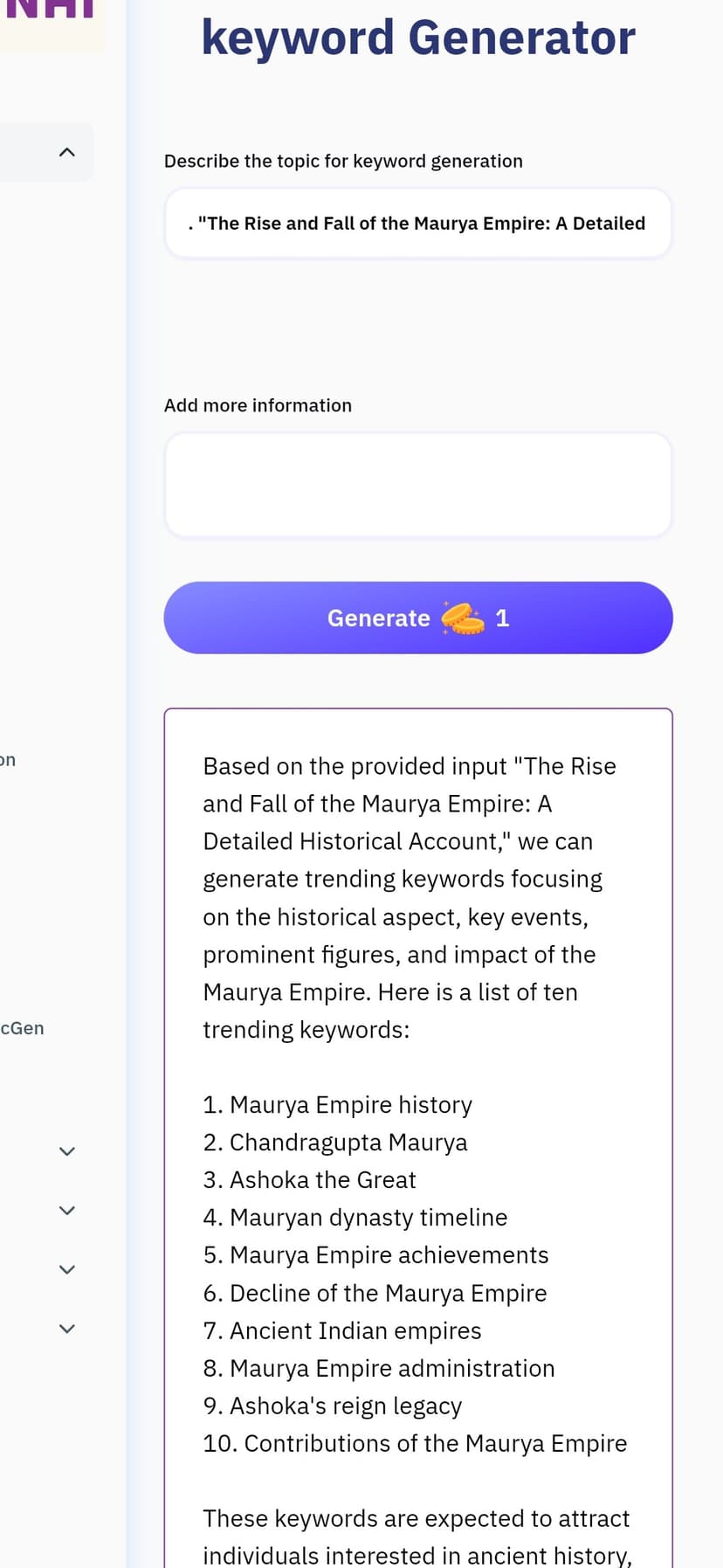Viewport: 723px width, 1568px height.
Task: Click the empty Add more information box
Action: click(418, 485)
